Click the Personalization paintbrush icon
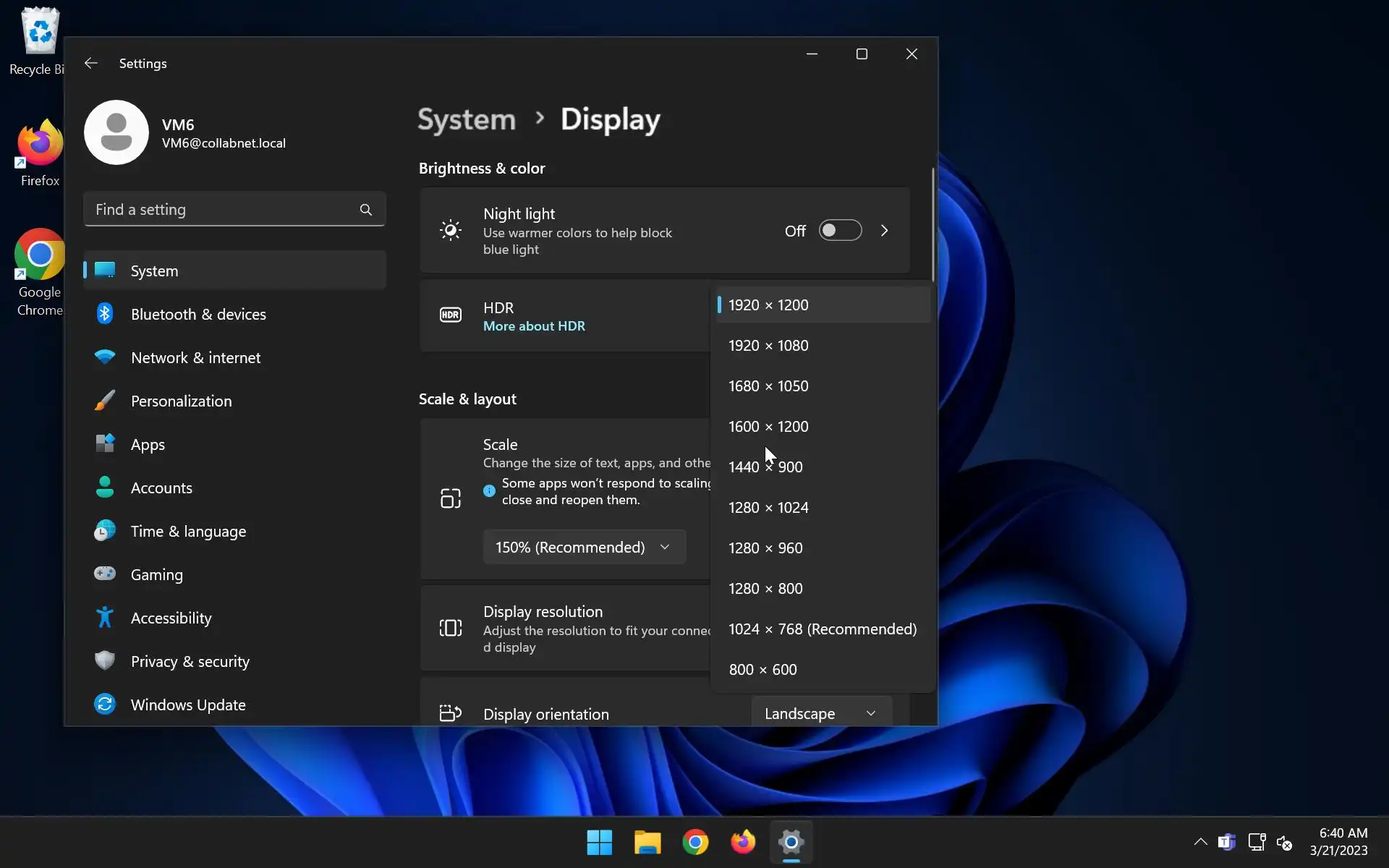 point(105,401)
